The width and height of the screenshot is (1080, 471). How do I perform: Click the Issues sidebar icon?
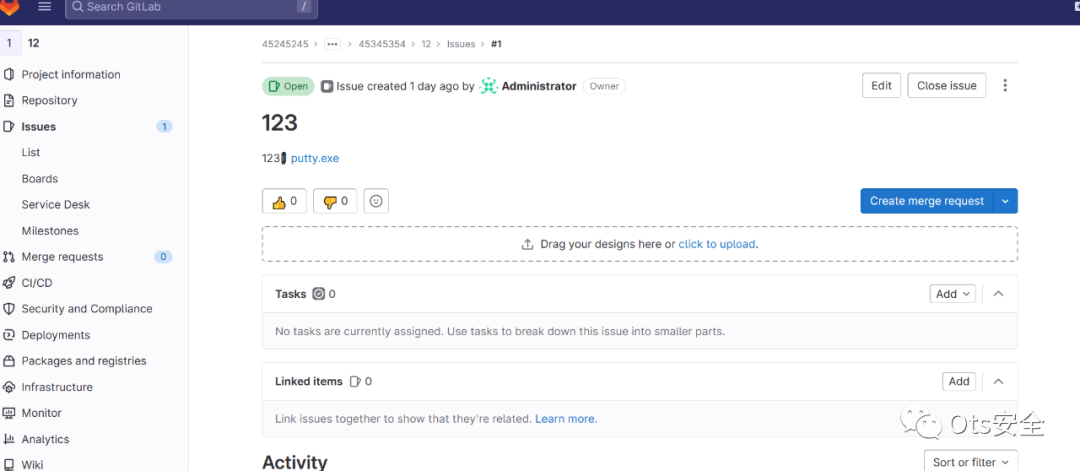[9, 127]
